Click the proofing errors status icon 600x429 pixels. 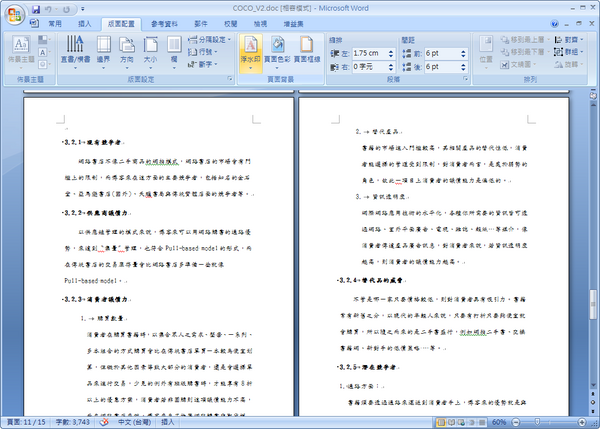pos(104,422)
